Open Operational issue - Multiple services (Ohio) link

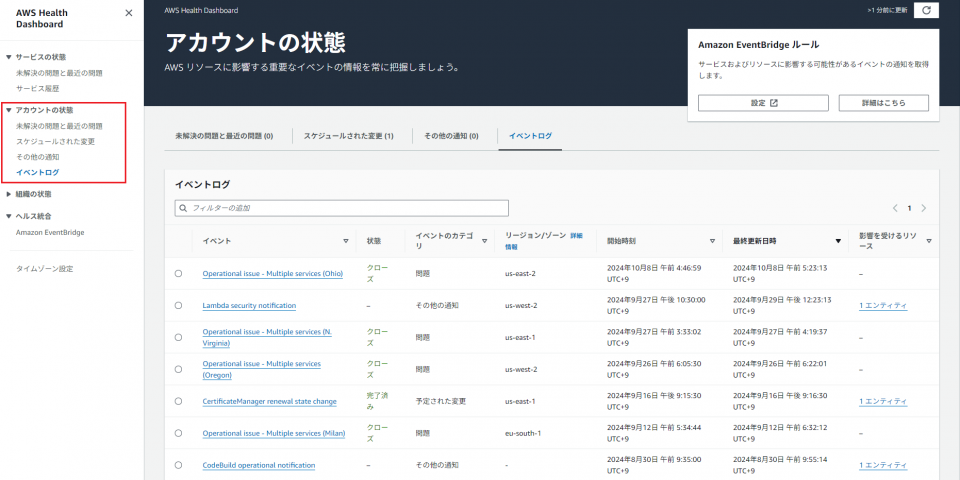pos(272,274)
